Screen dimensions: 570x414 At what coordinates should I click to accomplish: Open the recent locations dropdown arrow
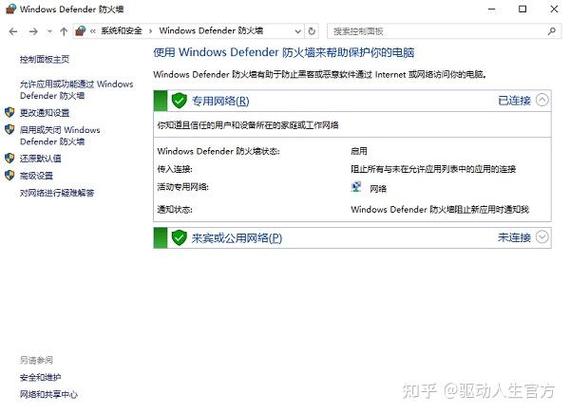pyautogui.click(x=49, y=32)
